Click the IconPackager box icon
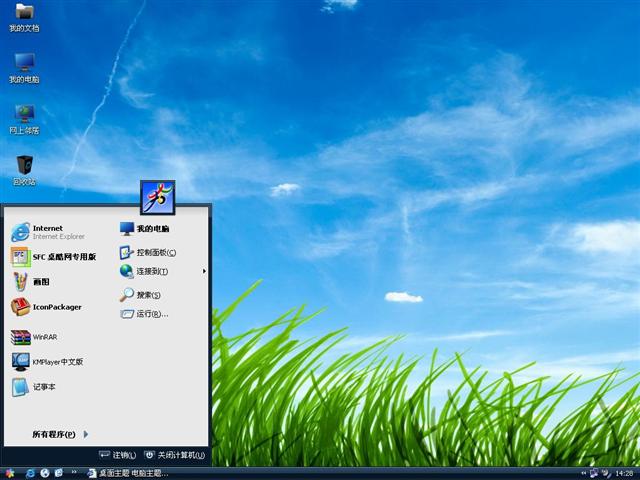Screen dimensions: 640x480 [x=20, y=307]
